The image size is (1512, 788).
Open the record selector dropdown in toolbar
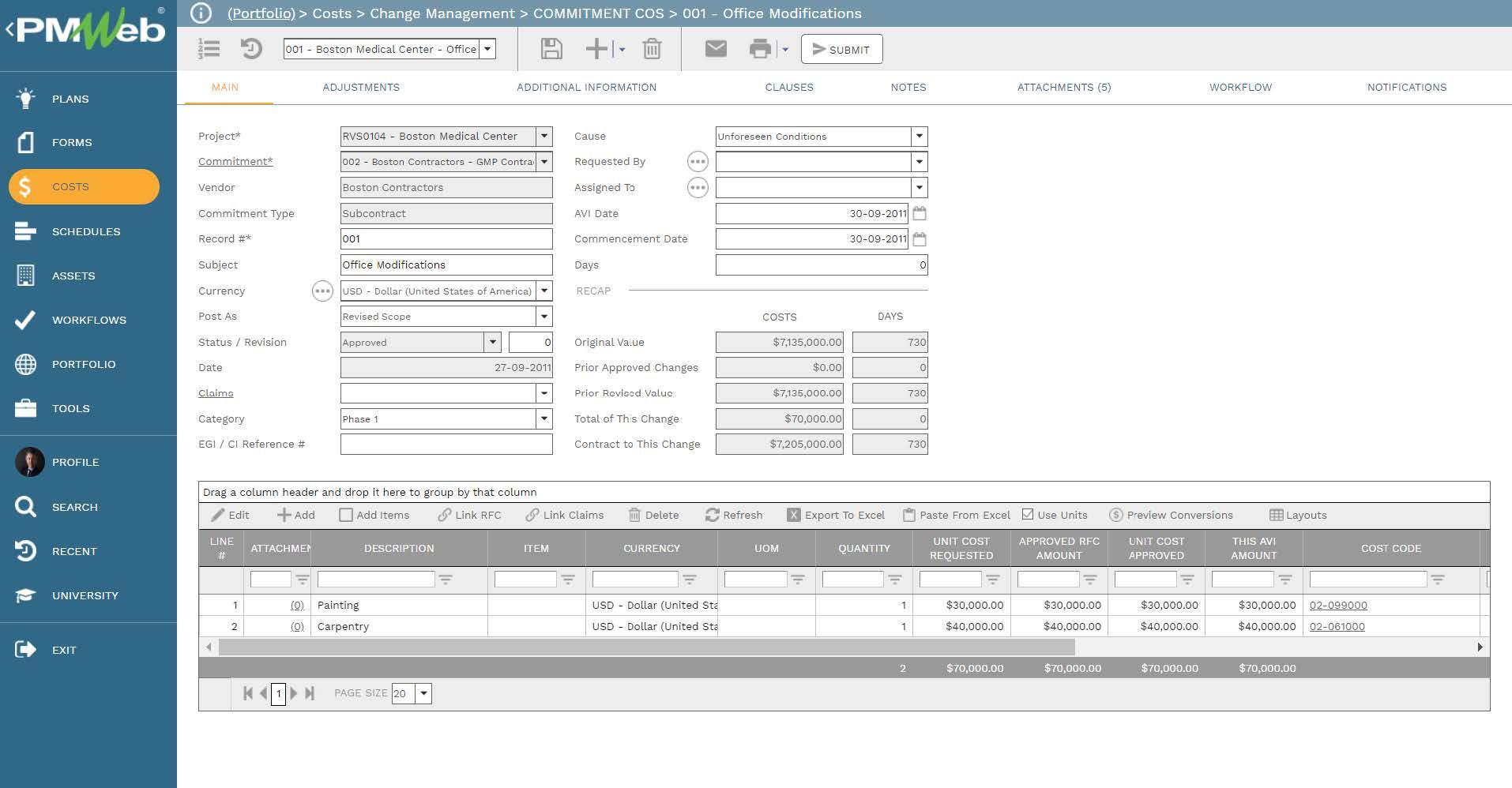tap(488, 49)
